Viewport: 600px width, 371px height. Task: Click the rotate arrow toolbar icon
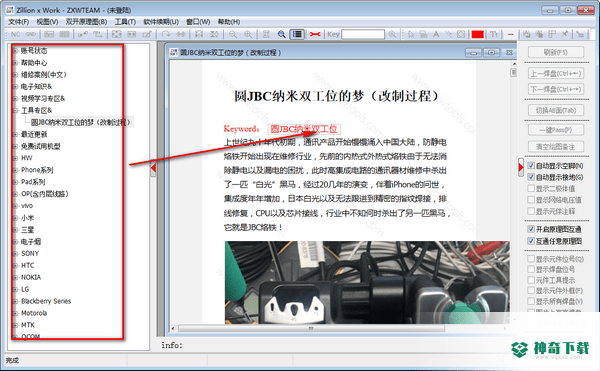165,34
